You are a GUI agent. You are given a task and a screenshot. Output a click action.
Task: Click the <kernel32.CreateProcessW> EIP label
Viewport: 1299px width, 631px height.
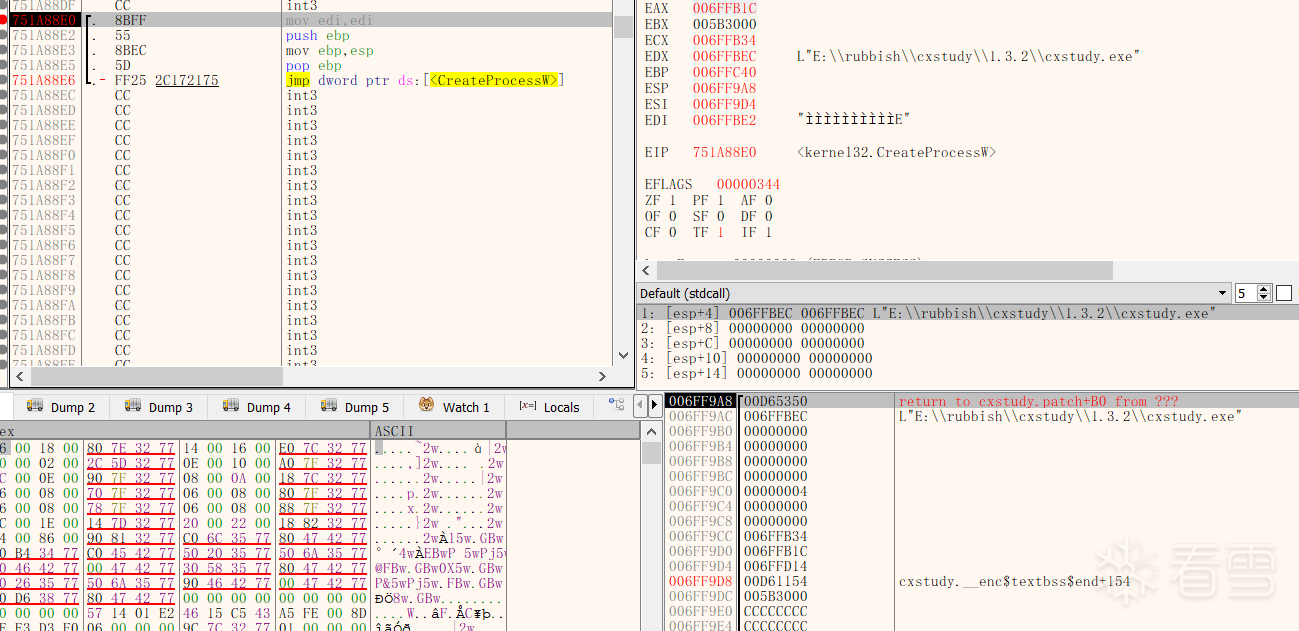pyautogui.click(x=897, y=152)
